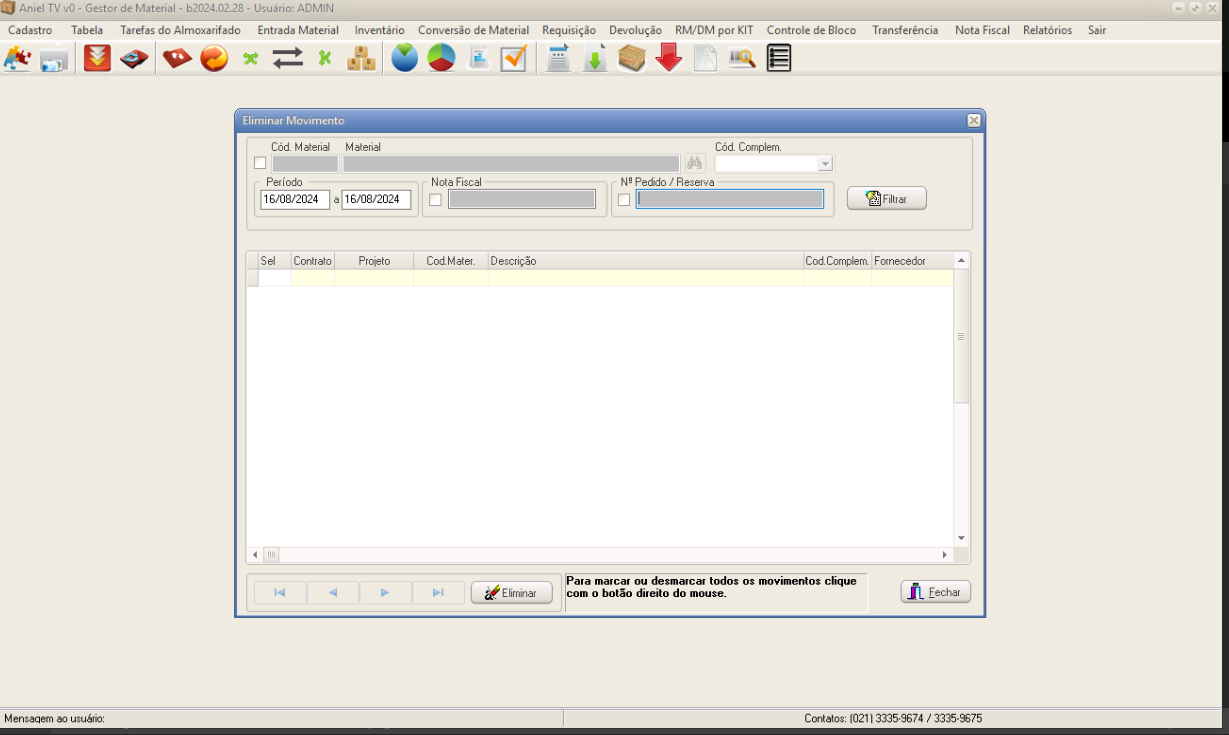This screenshot has height=735, width=1229.
Task: Click the black transfer arrows toolbar icon
Action: [x=288, y=59]
